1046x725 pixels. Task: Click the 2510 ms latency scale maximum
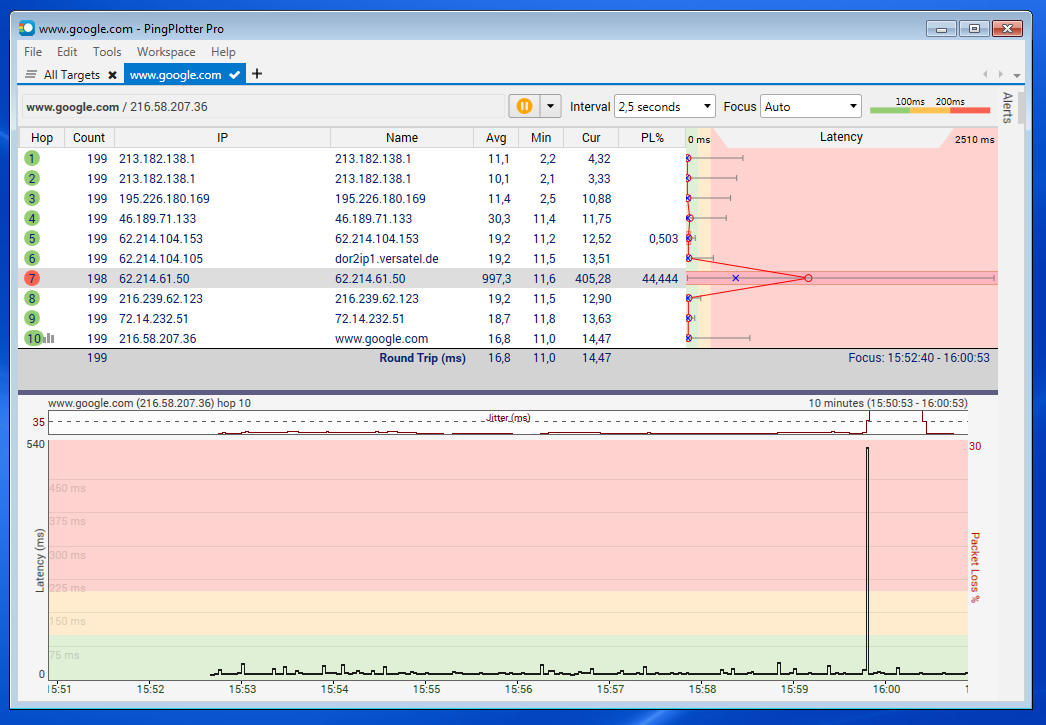point(974,139)
